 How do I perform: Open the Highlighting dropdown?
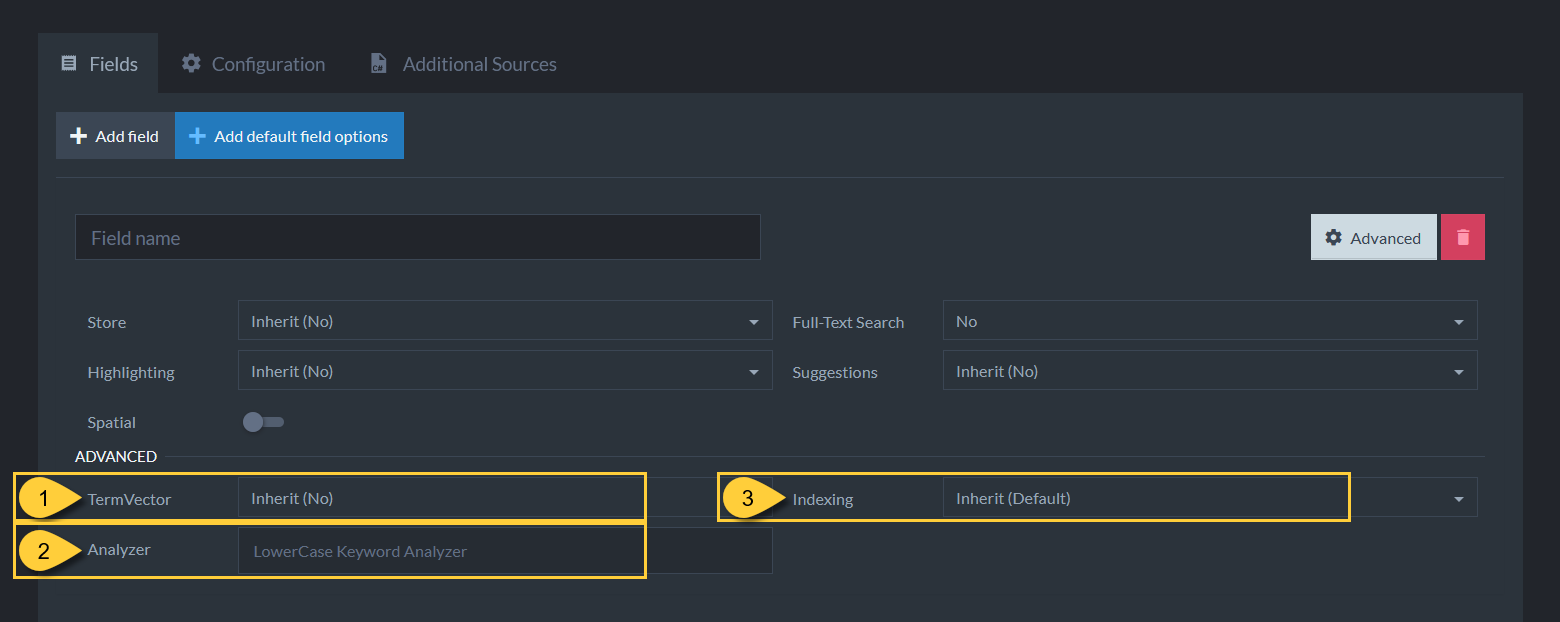[x=505, y=371]
